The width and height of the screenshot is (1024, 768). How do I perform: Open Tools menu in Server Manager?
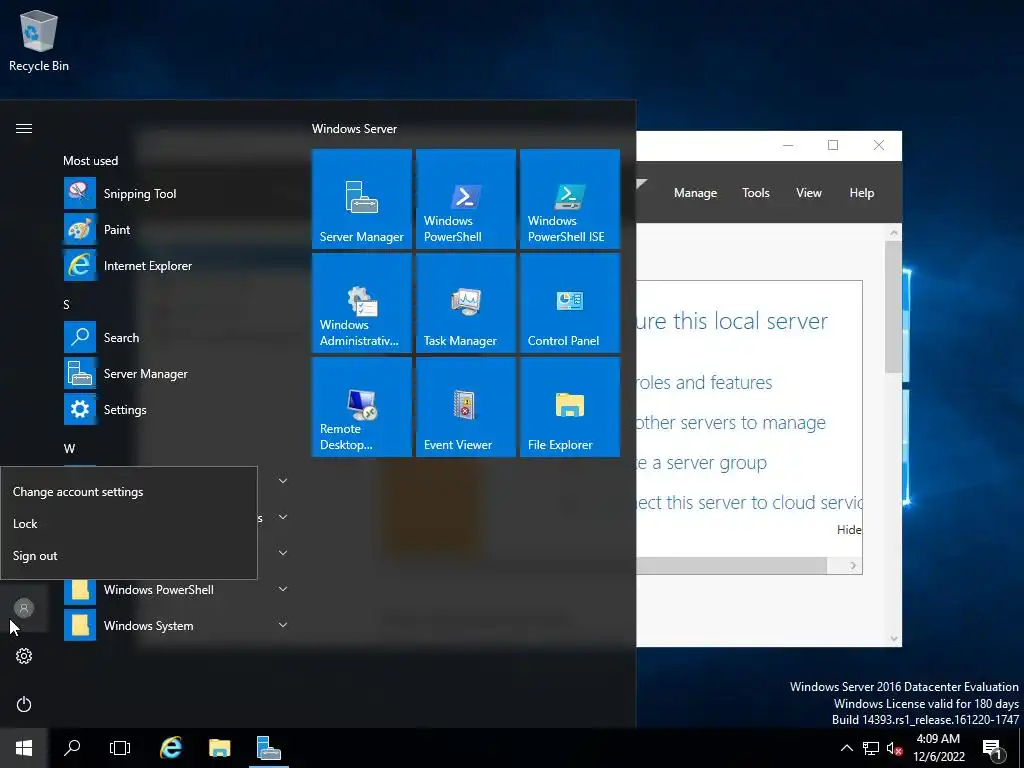point(756,193)
